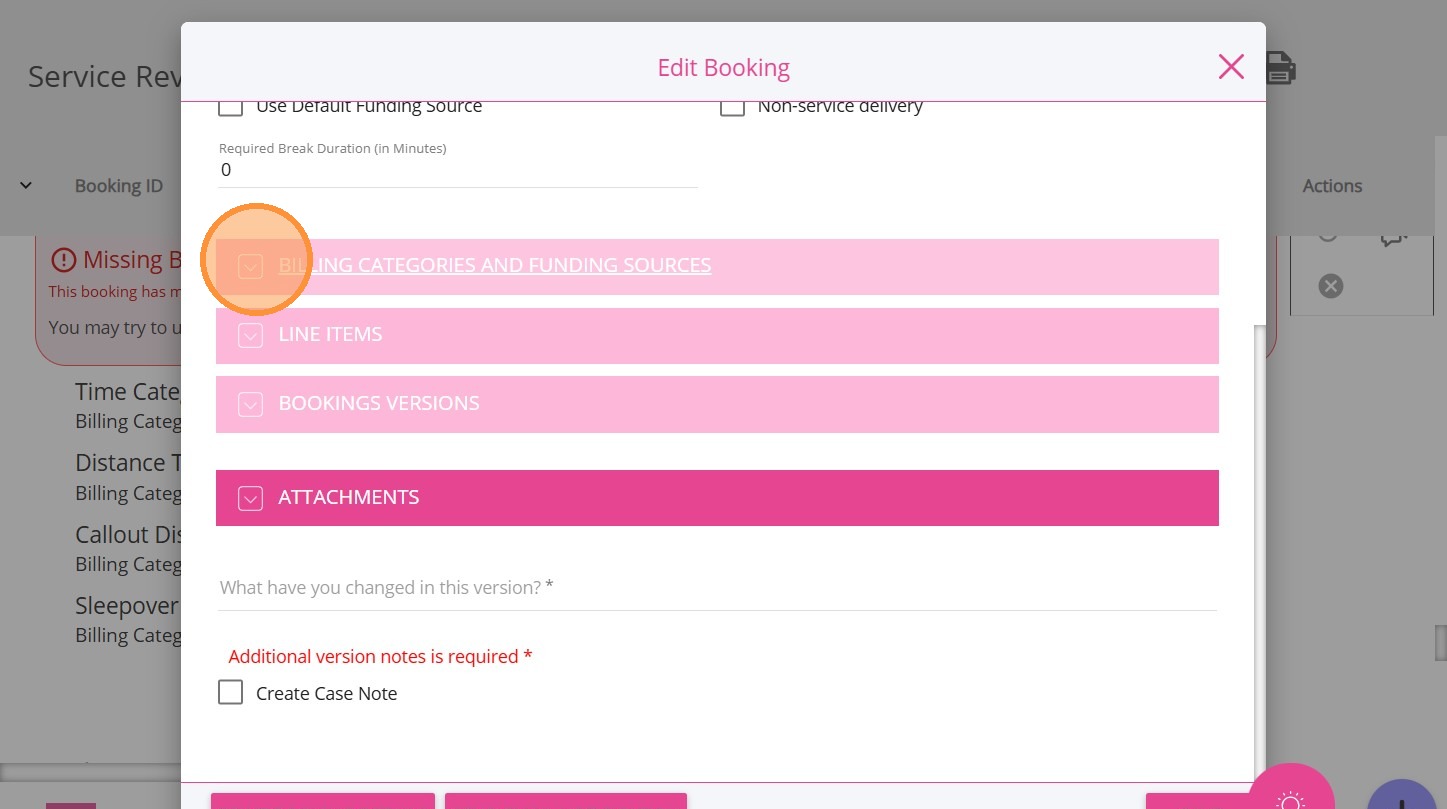Expand the Bookings Versions section chevron
Viewport: 1447px width, 809px height.
[250, 404]
